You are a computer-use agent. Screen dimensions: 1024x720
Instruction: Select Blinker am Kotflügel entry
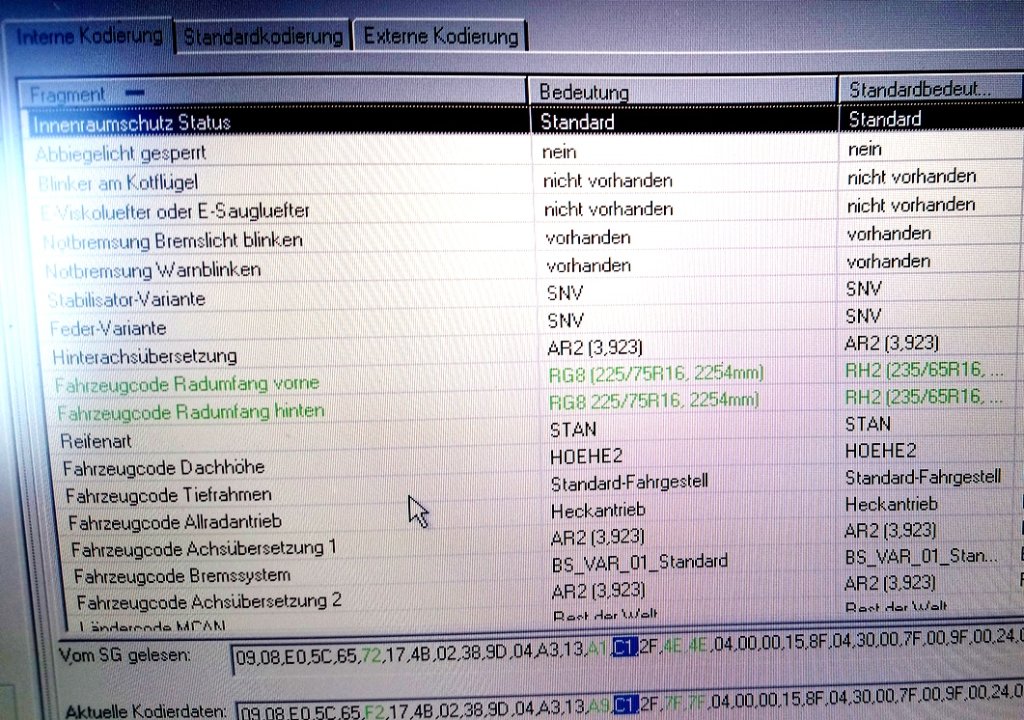[119, 182]
